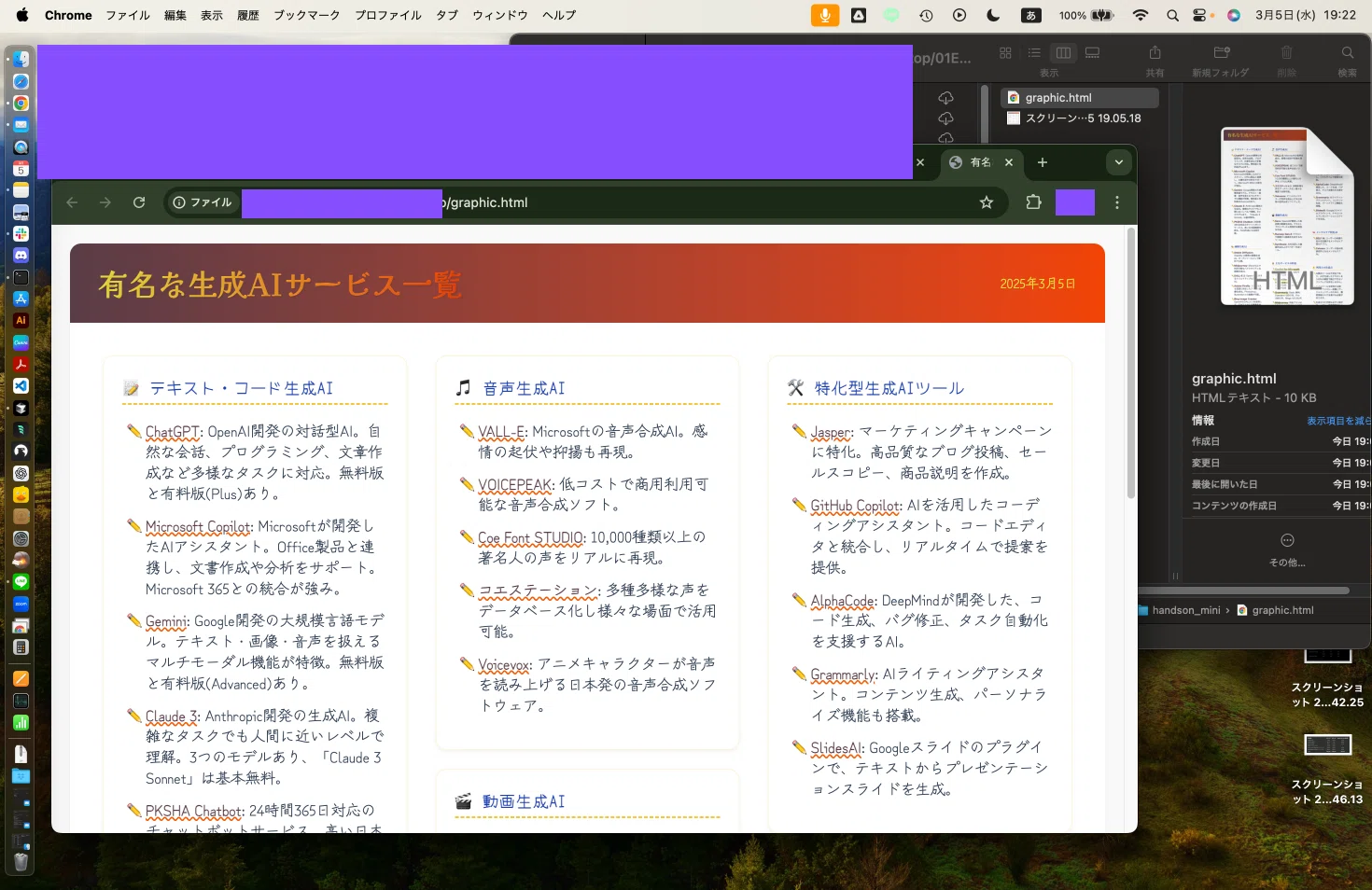Bookmark this page with the star icon
The width and height of the screenshot is (1372, 890).
pyautogui.click(x=986, y=202)
